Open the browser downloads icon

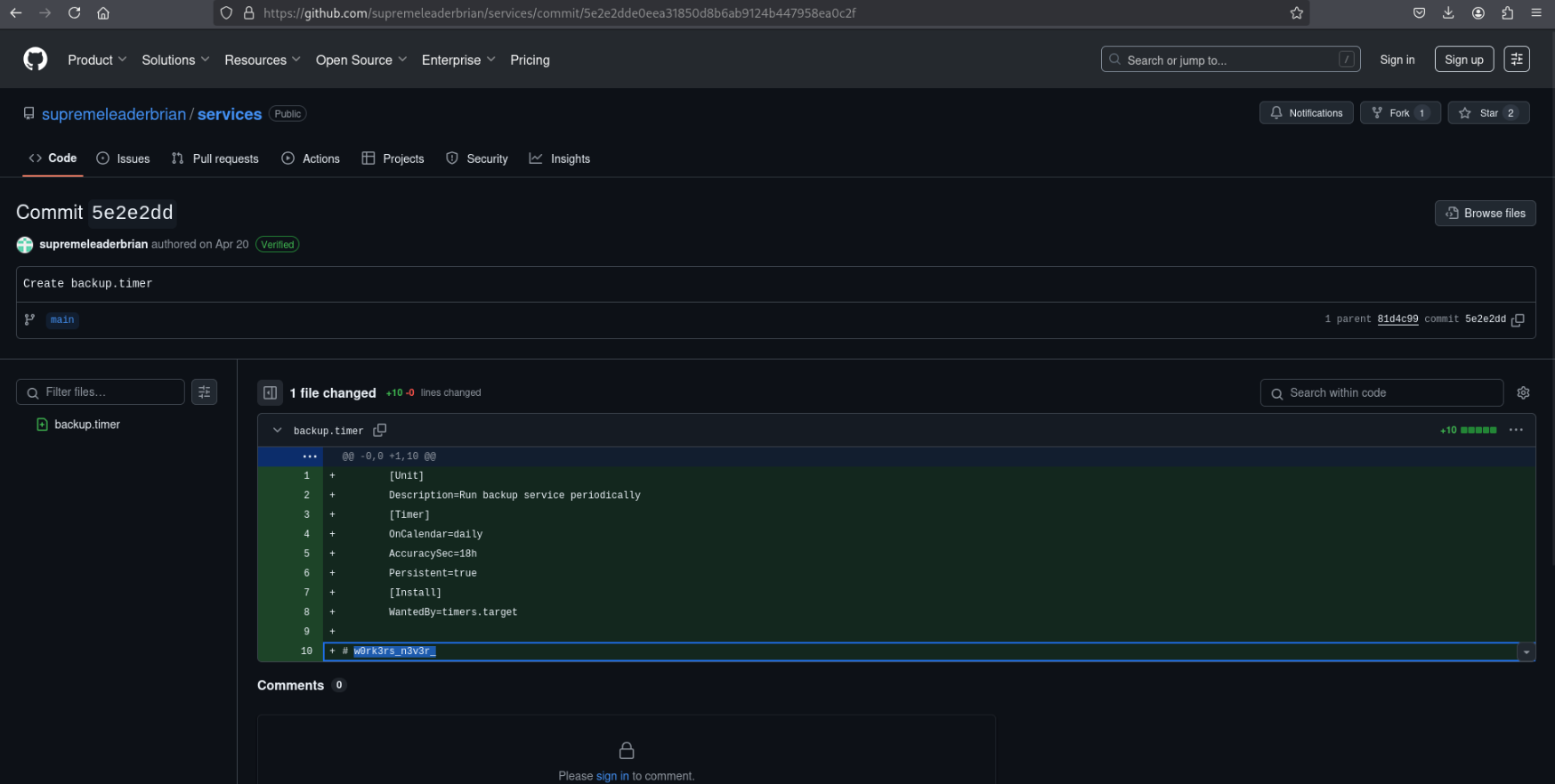point(1448,13)
